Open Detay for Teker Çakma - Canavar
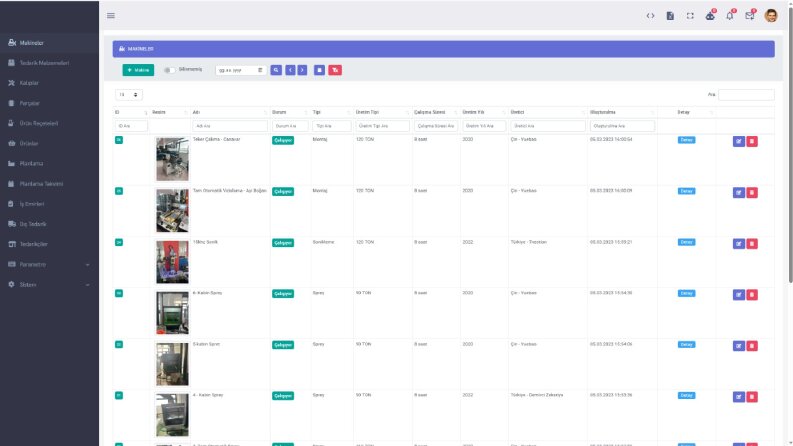The width and height of the screenshot is (793, 446). coord(686,140)
